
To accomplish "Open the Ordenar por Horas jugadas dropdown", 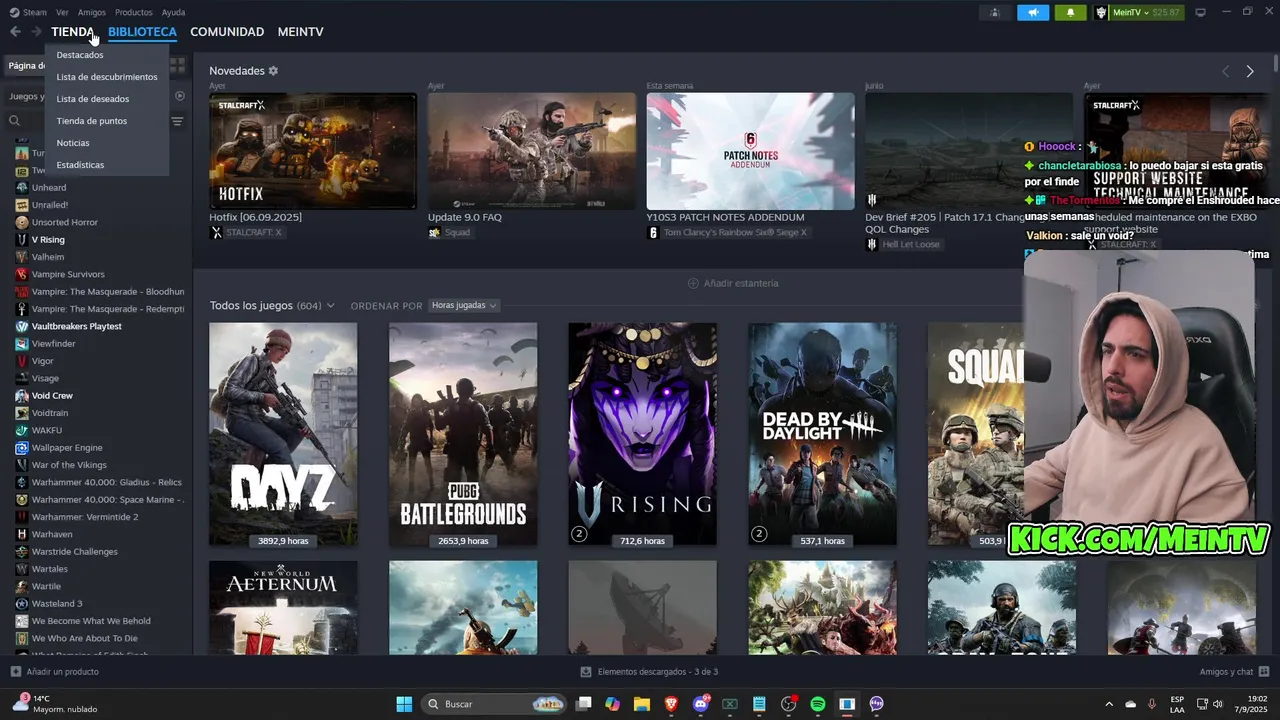I will [464, 305].
